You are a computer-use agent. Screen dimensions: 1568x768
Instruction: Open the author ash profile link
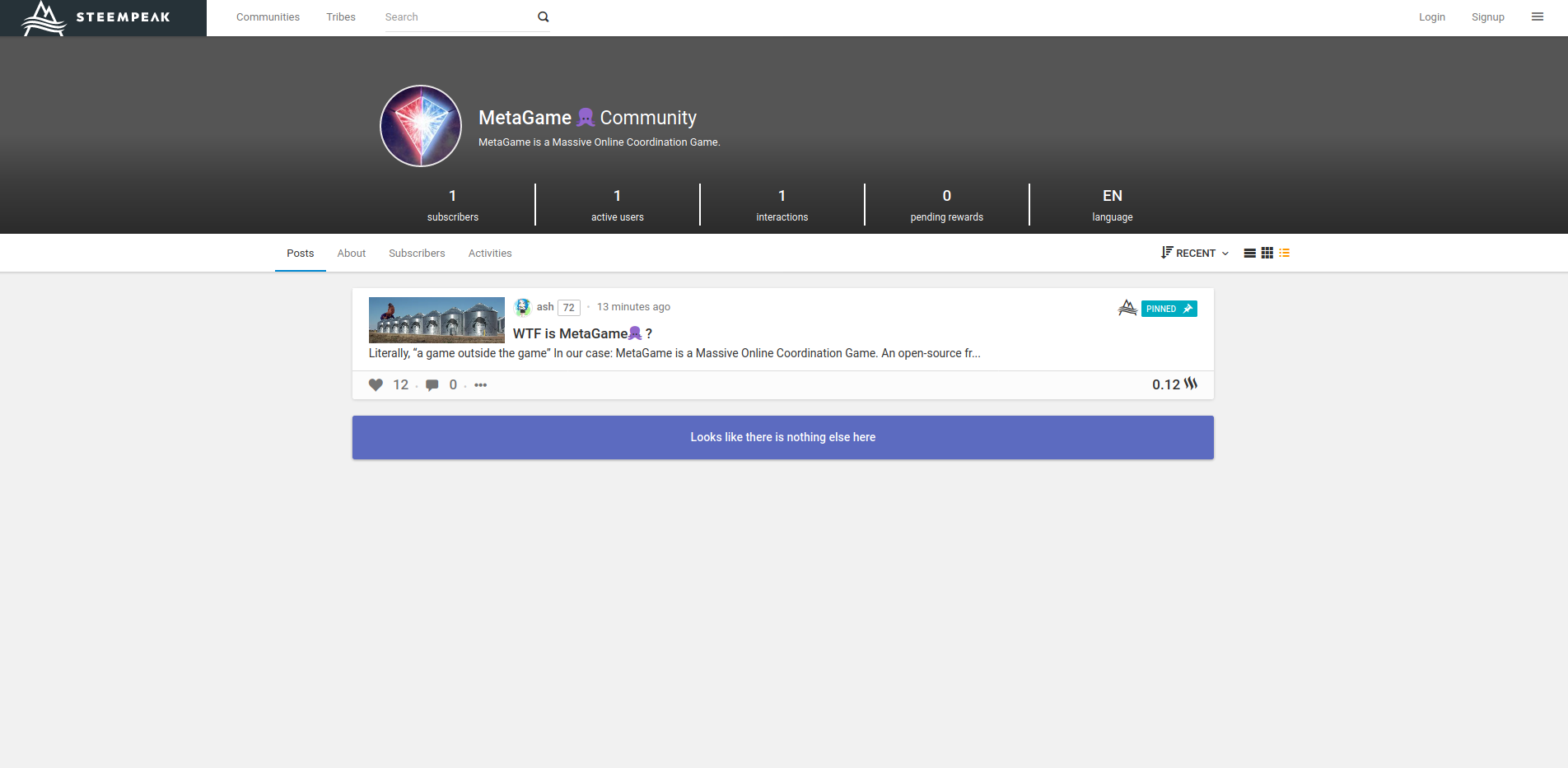545,306
